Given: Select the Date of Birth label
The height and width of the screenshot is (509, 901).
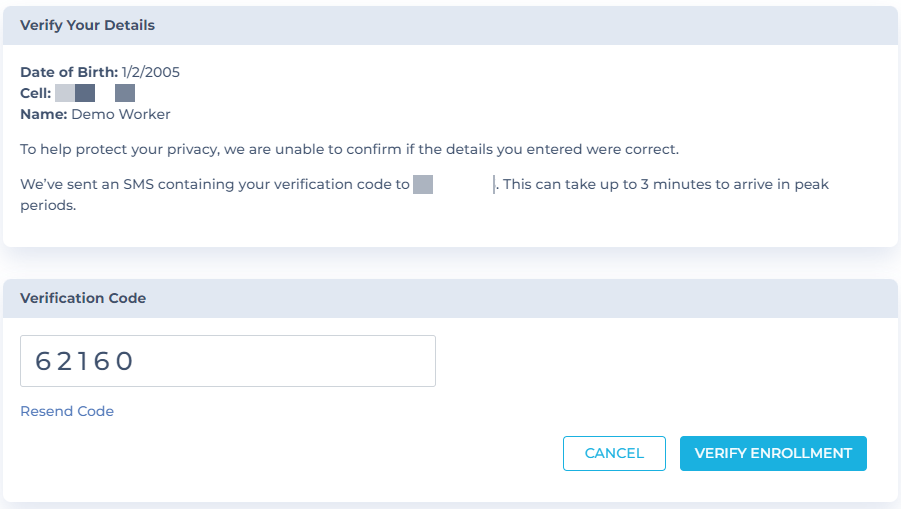Looking at the screenshot, I should 69,72.
